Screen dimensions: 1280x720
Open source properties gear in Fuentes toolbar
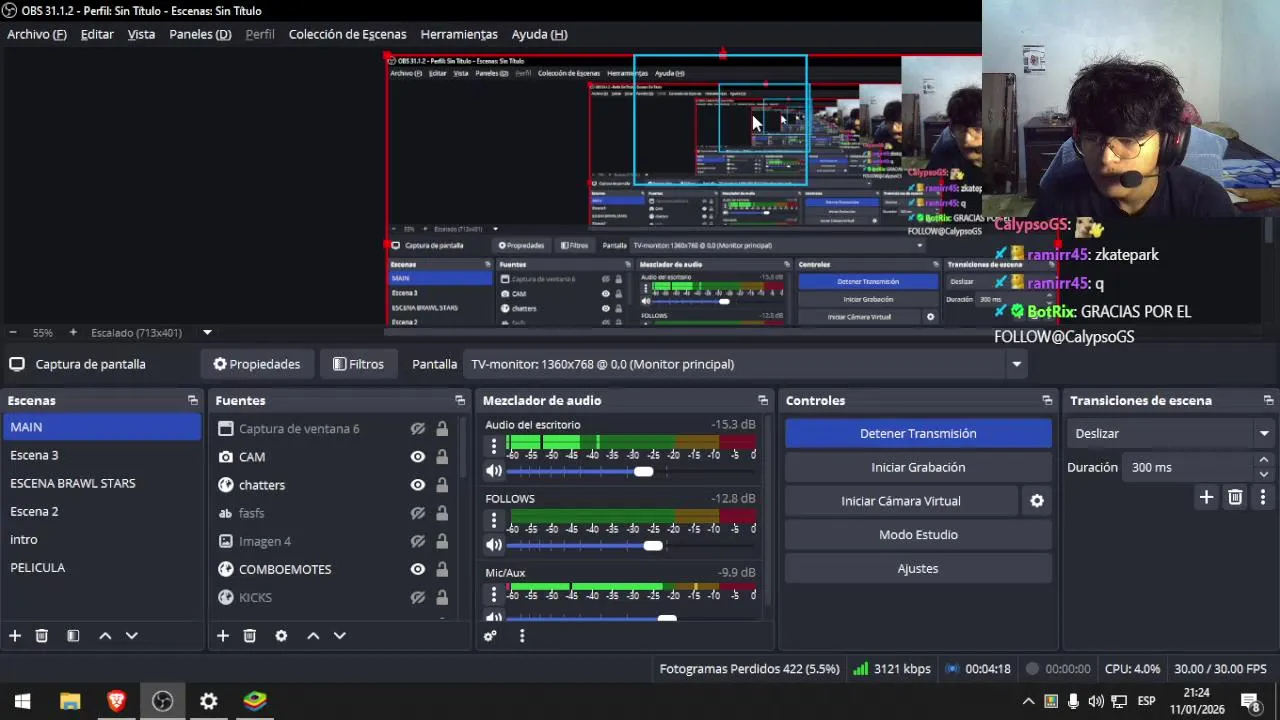[281, 636]
